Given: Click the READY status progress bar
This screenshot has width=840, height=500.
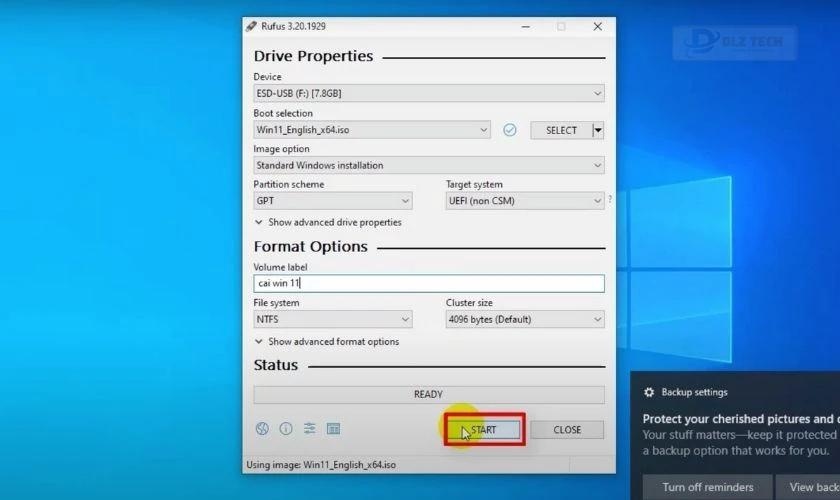Looking at the screenshot, I should [x=429, y=394].
